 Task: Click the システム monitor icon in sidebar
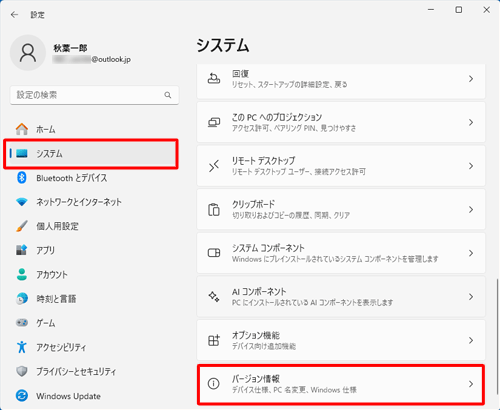click(22, 154)
